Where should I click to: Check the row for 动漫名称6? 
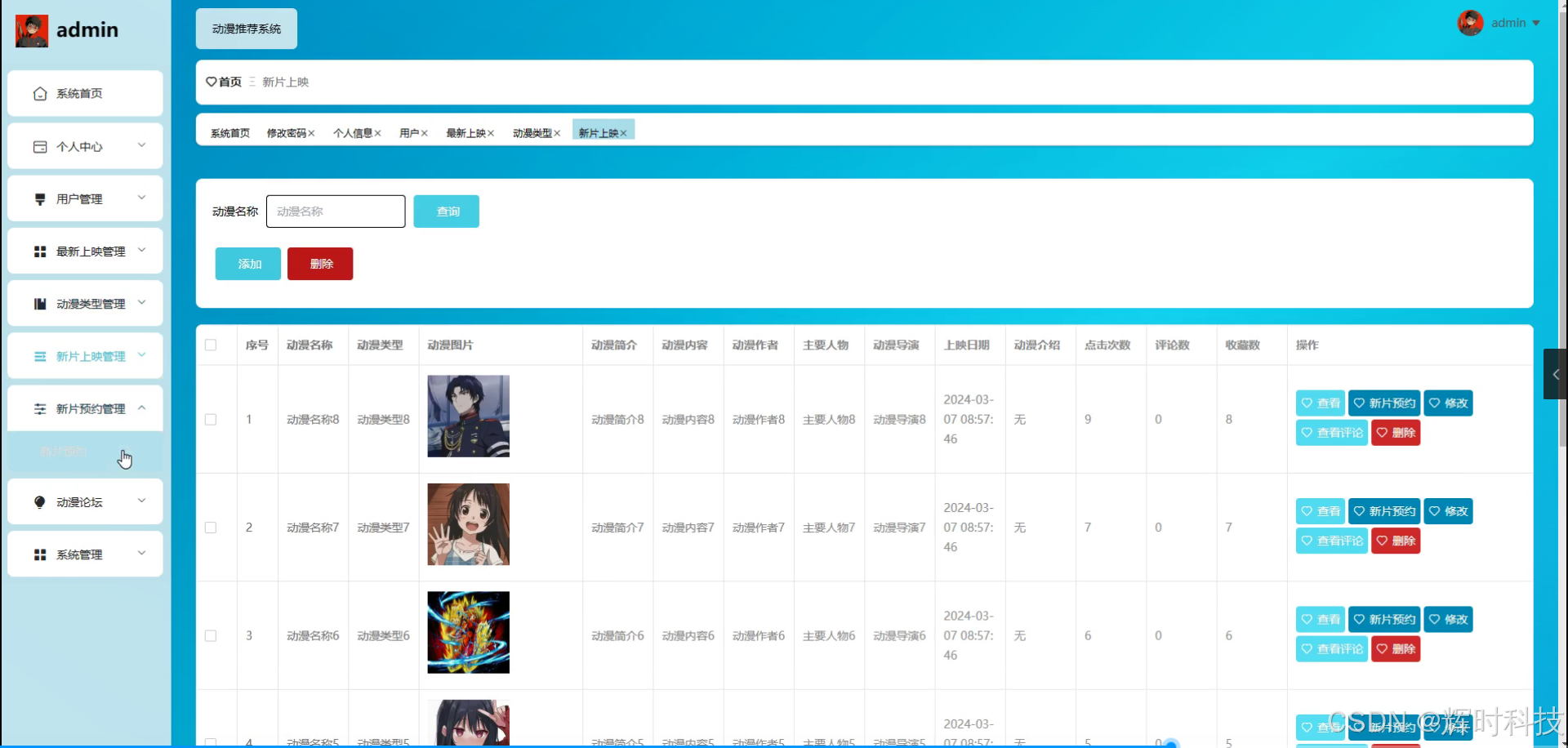click(x=211, y=636)
